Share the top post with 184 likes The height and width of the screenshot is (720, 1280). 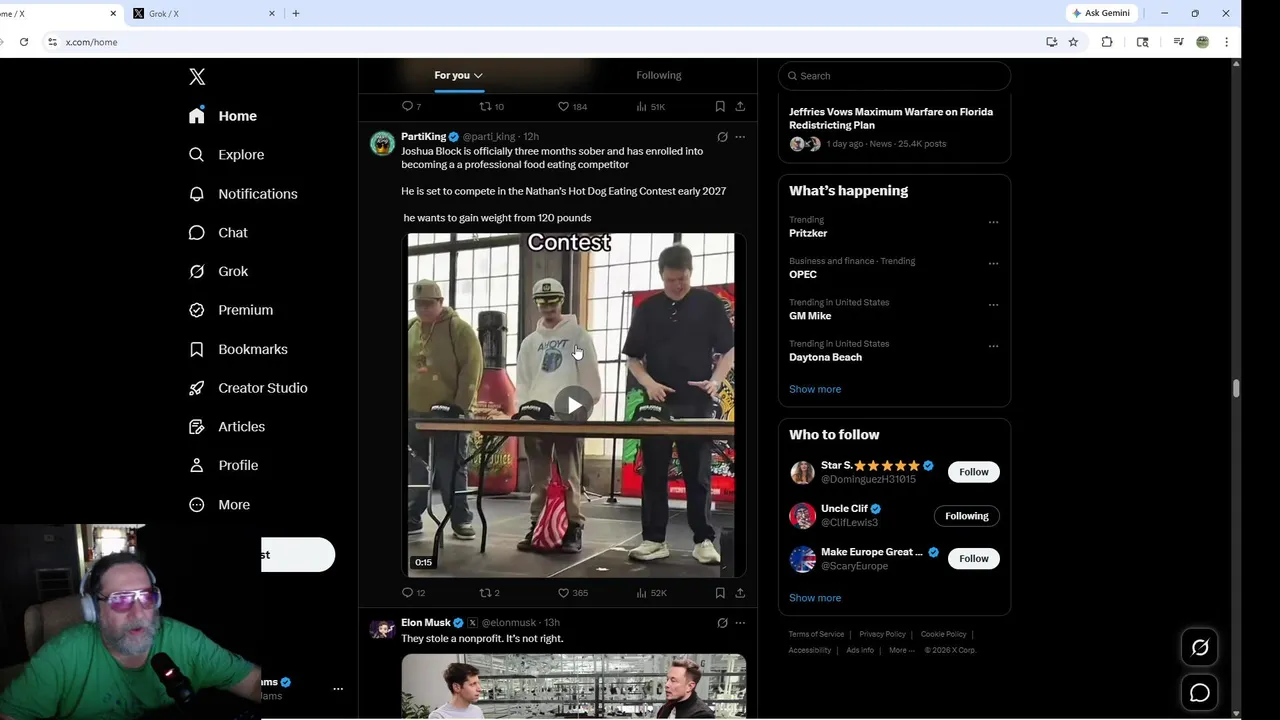tap(740, 106)
